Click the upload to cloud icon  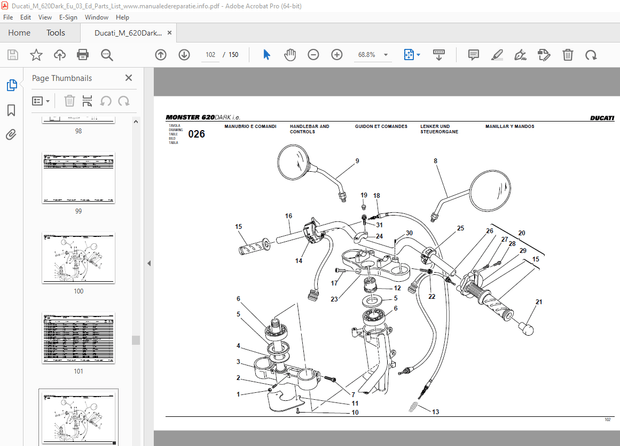[59, 55]
